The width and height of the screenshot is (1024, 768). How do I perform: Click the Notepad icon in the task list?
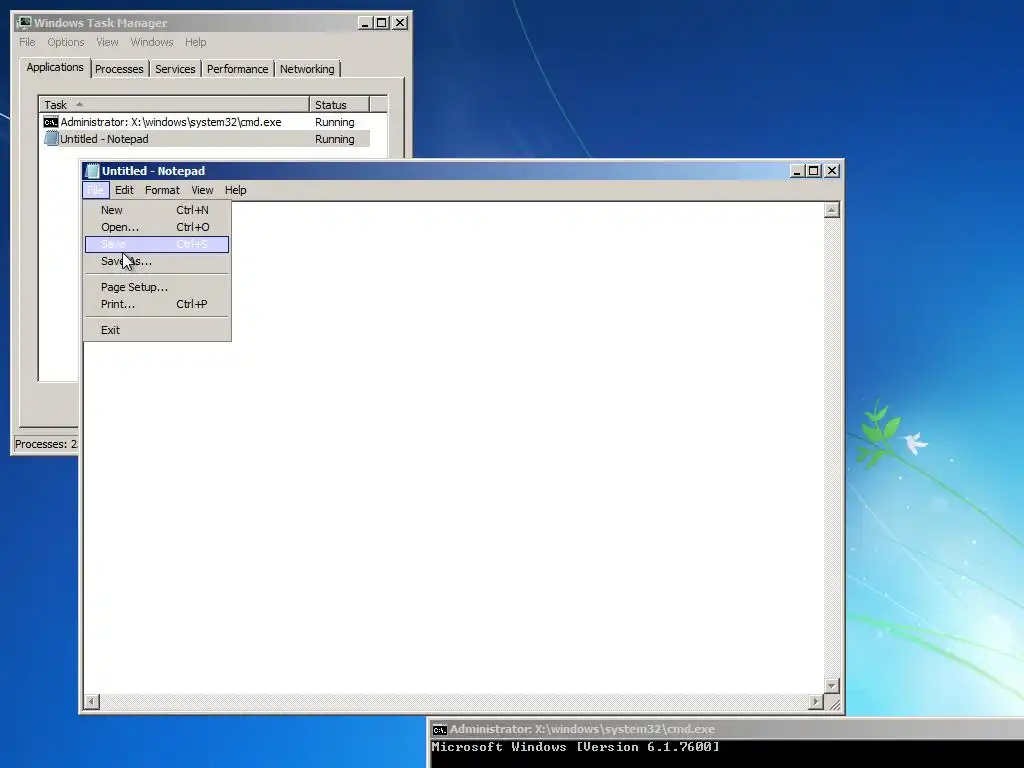coord(51,139)
